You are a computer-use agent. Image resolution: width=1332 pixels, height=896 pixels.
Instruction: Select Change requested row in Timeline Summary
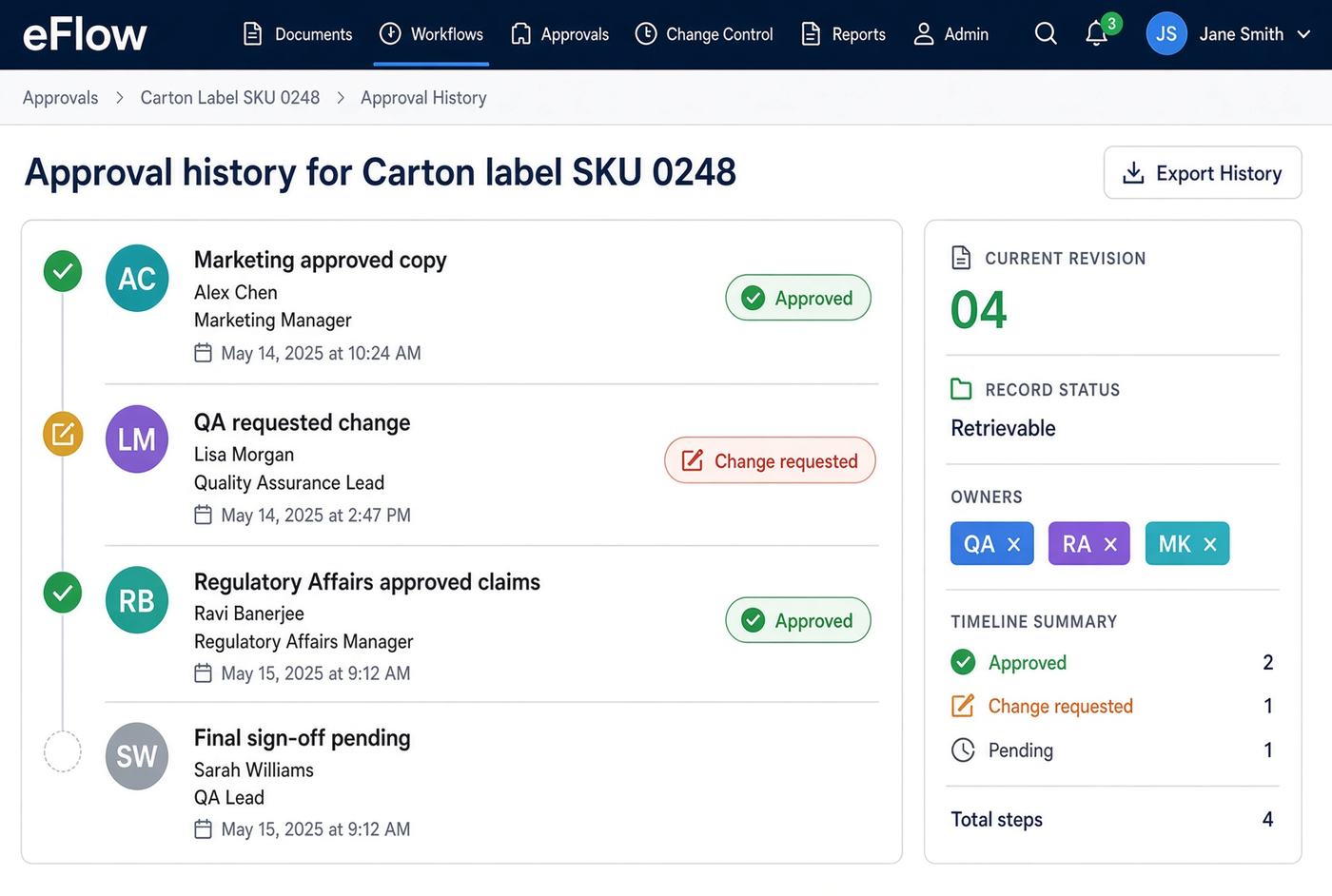coord(1112,706)
